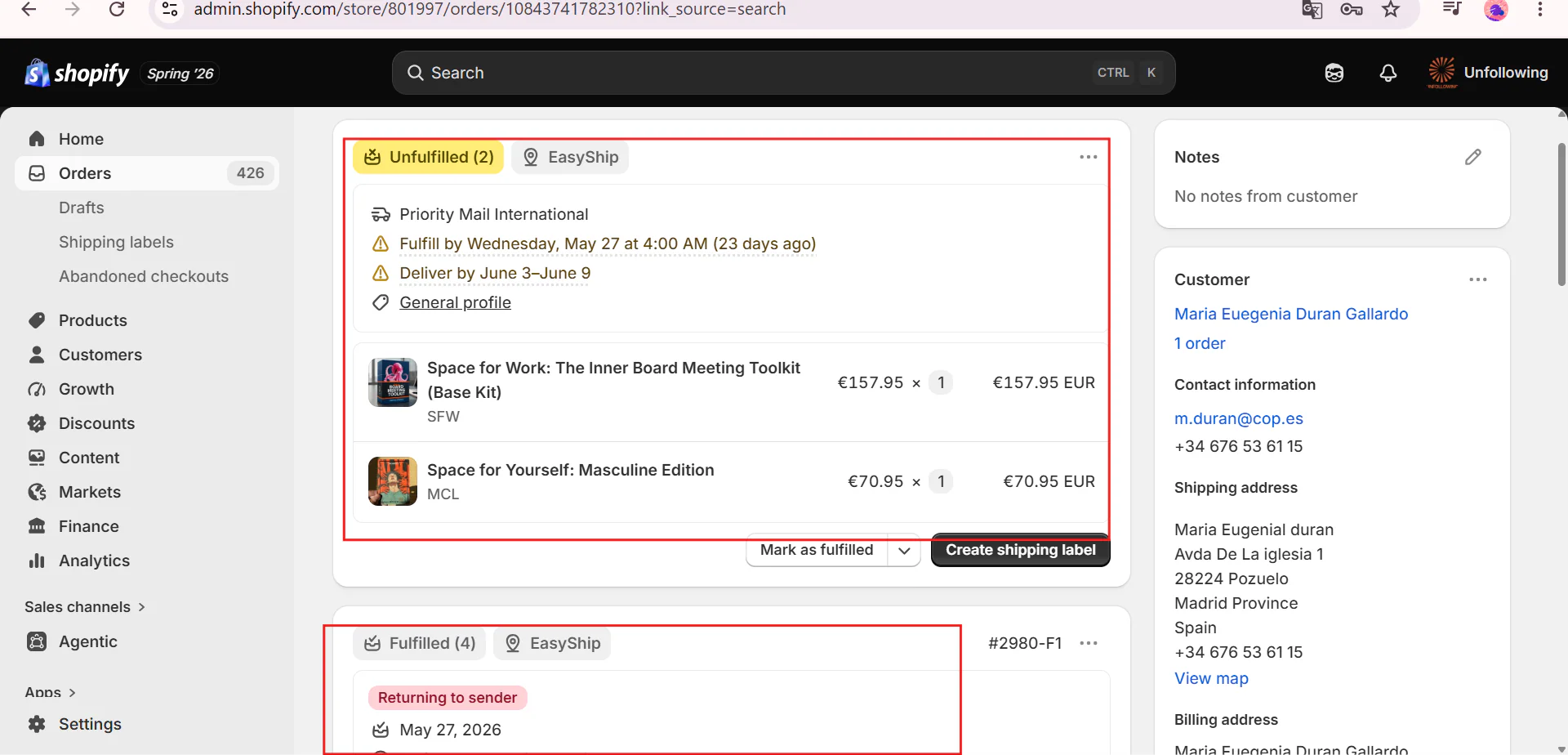Open the General profile link

pos(455,302)
